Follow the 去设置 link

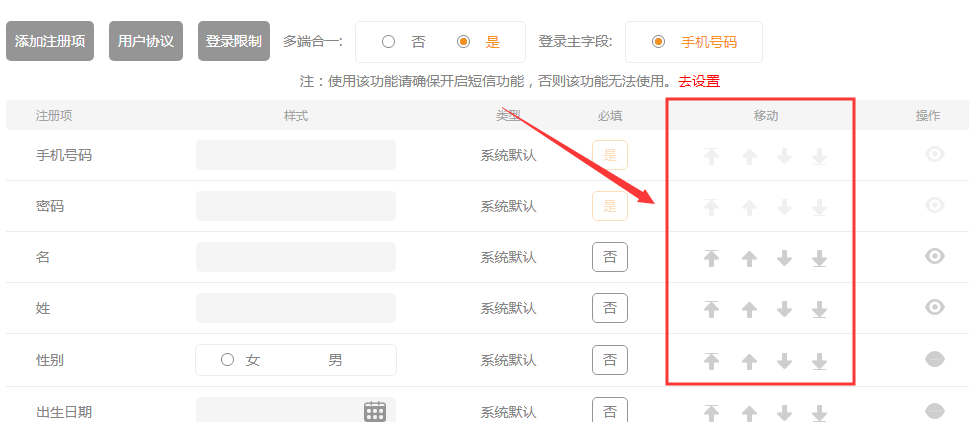click(x=698, y=81)
